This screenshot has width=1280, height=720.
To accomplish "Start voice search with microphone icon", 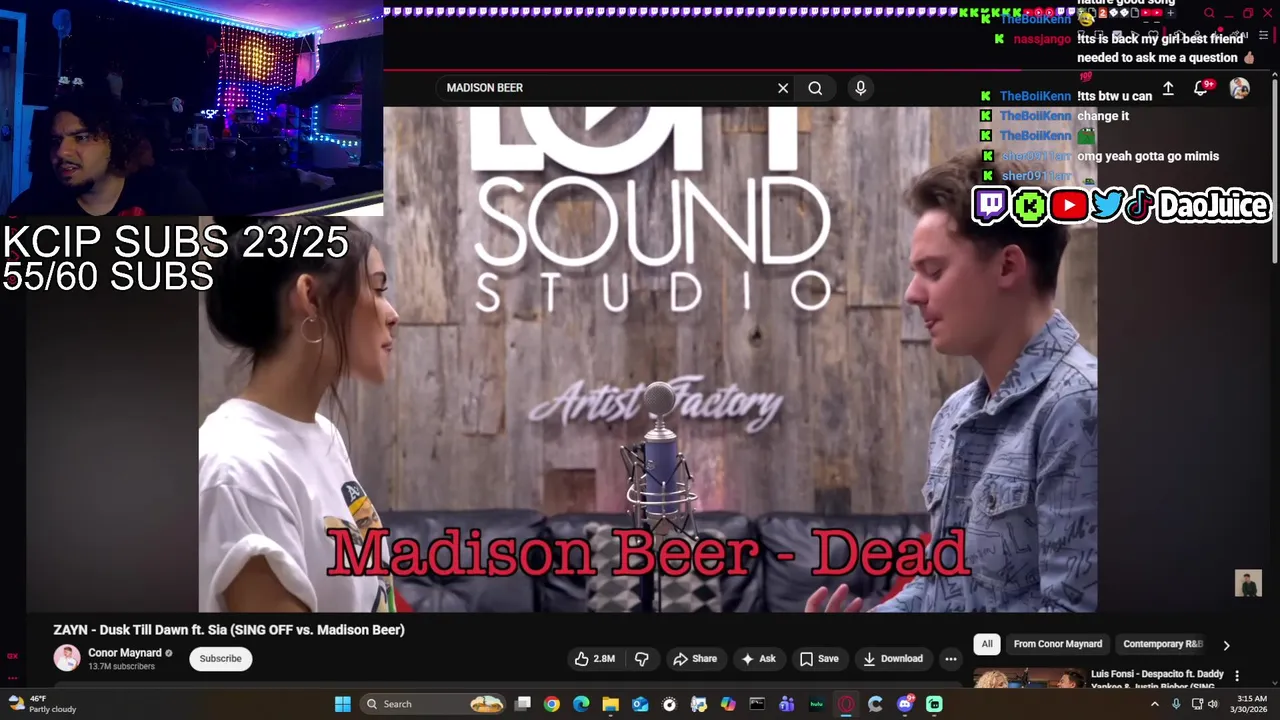I will click(860, 88).
